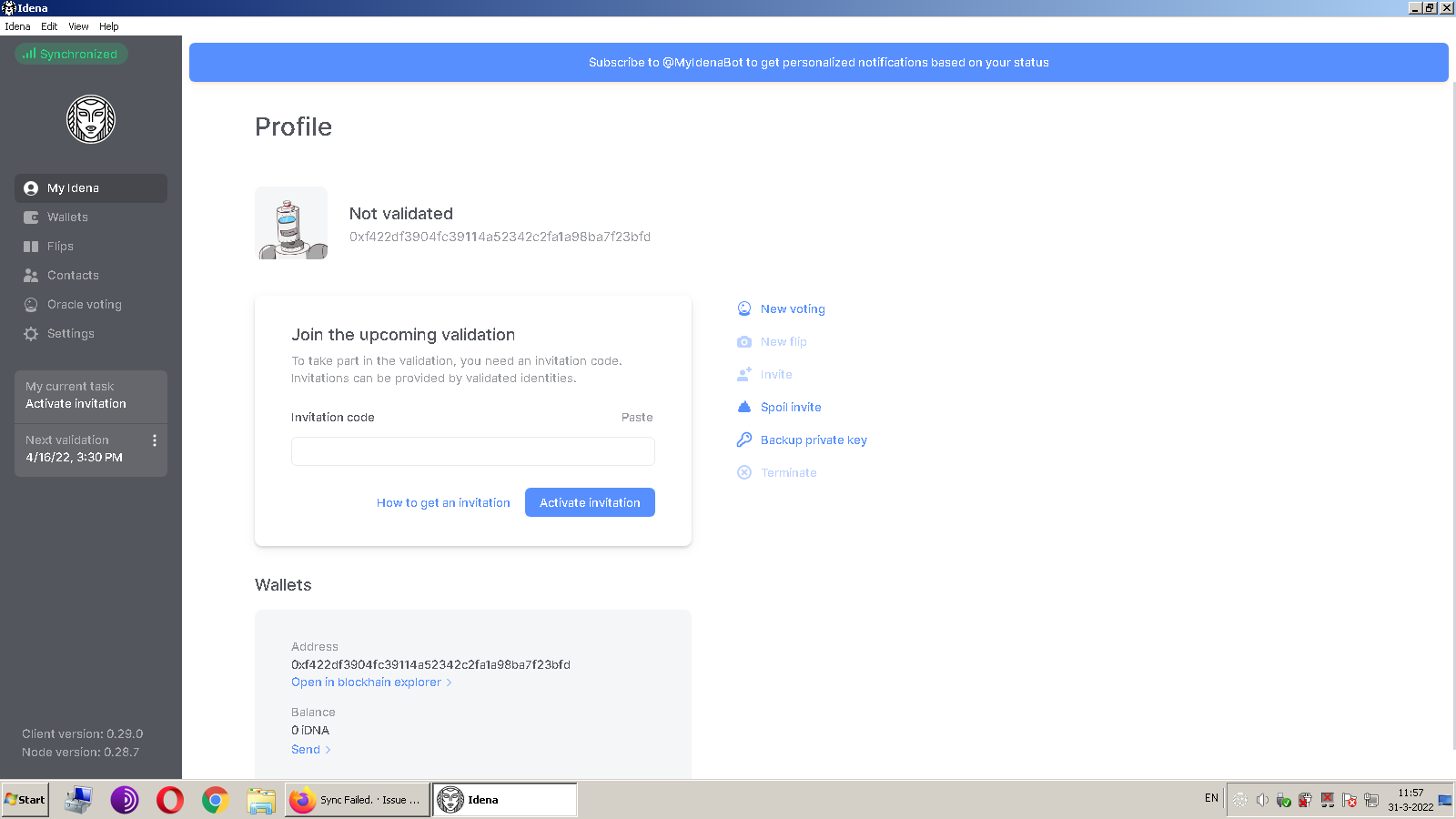Click the Synchronized status badge

pyautogui.click(x=71, y=54)
